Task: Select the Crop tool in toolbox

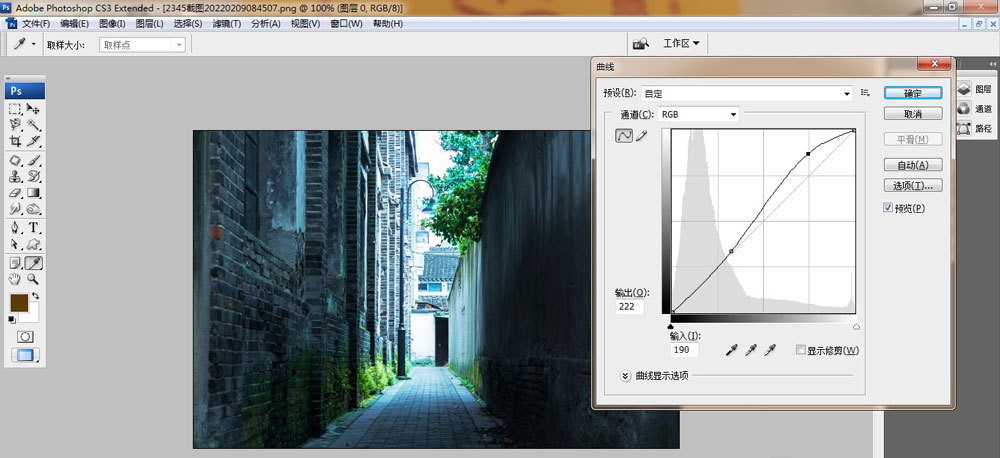Action: pos(16,142)
